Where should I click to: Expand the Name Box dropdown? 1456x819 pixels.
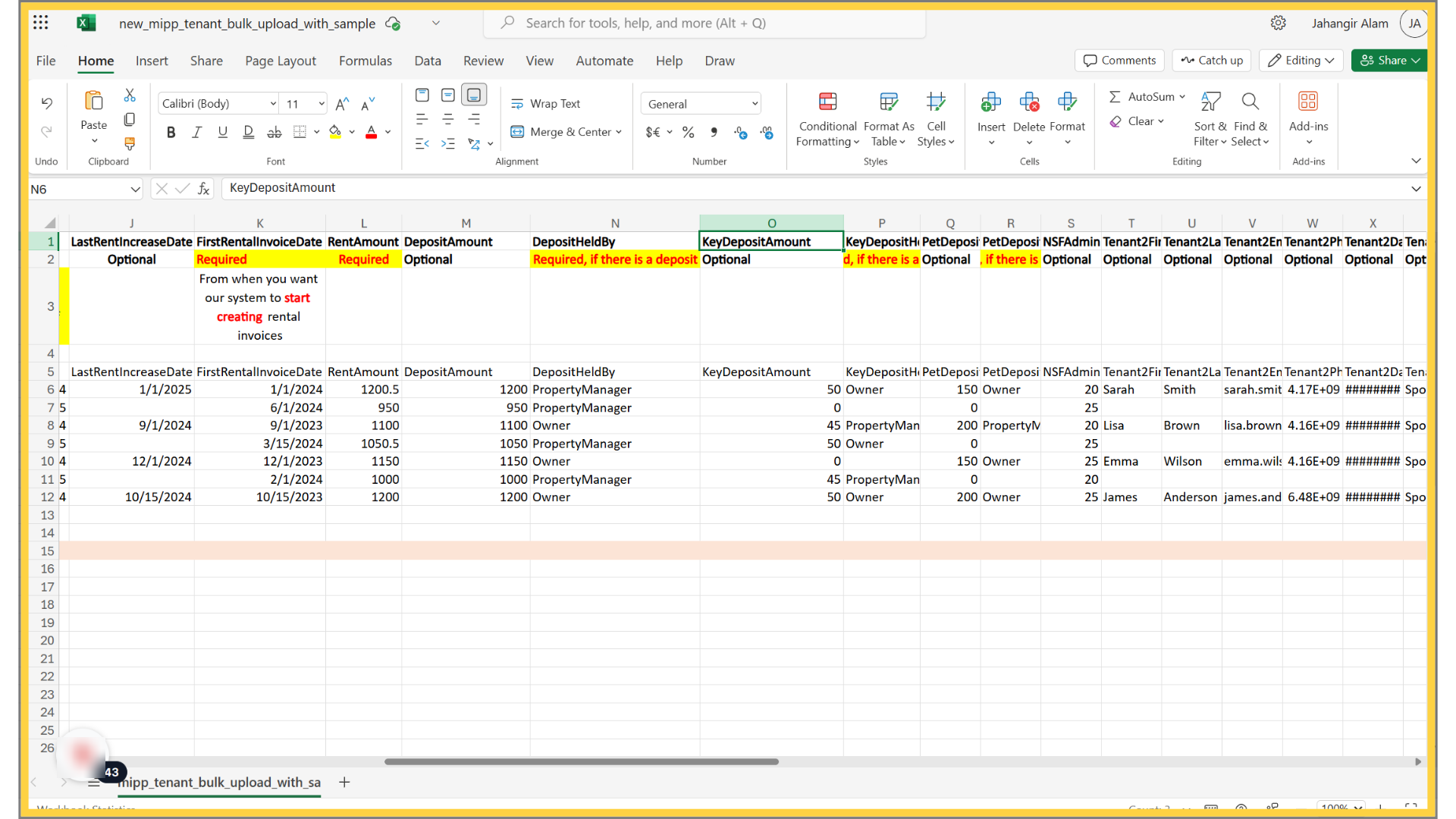[x=135, y=189]
